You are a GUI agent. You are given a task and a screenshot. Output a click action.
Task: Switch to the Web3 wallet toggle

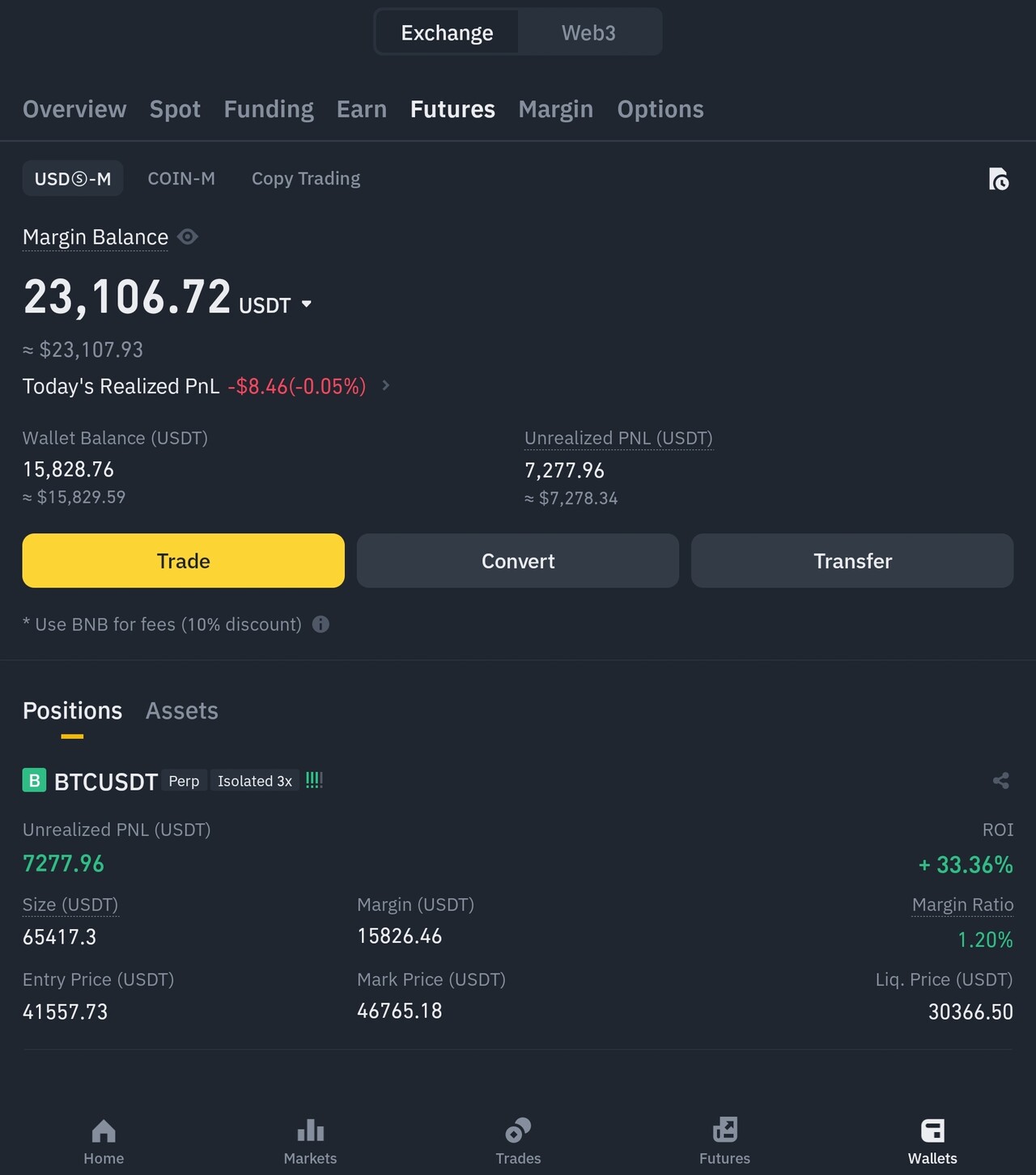click(588, 33)
